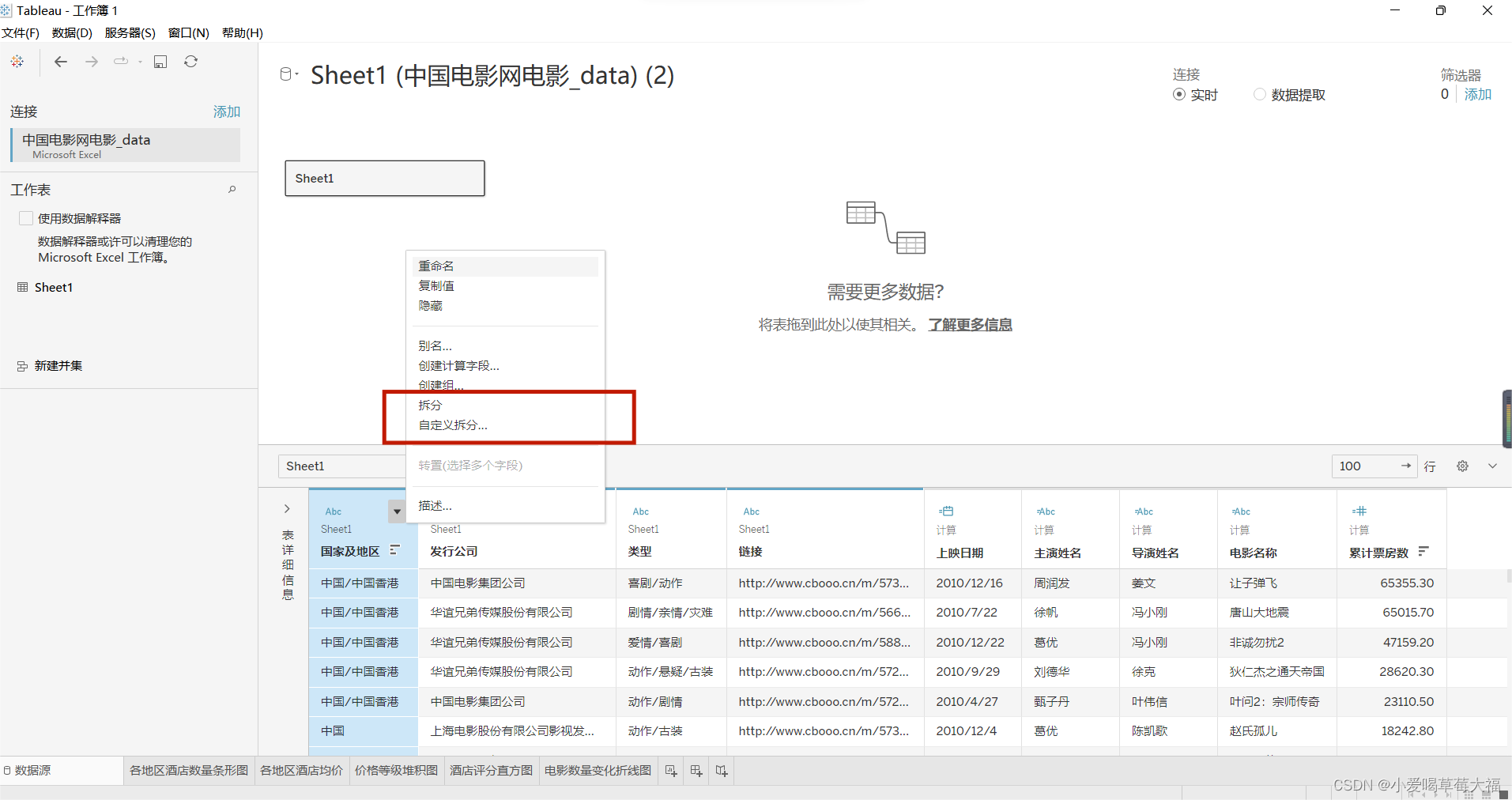1512x800 pixels.
Task: Go back with the left arrow icon
Action: pos(61,62)
